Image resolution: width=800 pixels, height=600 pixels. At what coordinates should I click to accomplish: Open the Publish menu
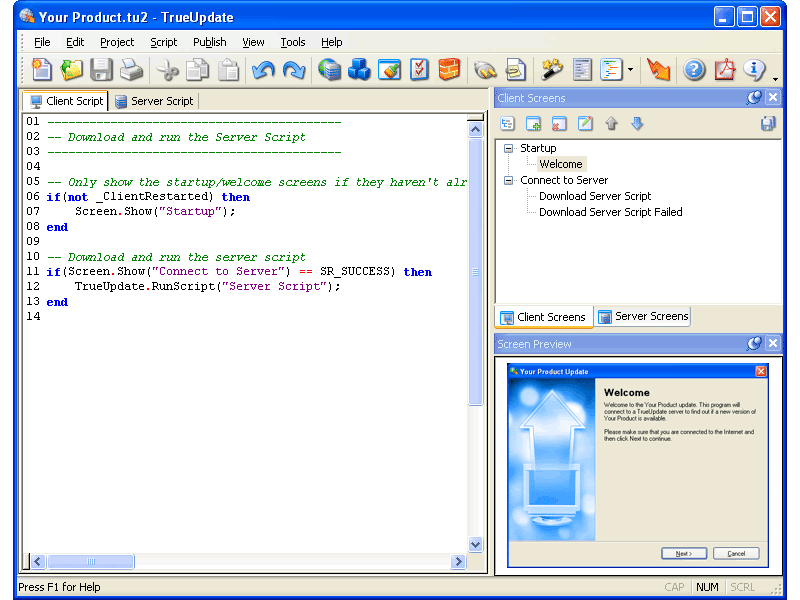209,42
